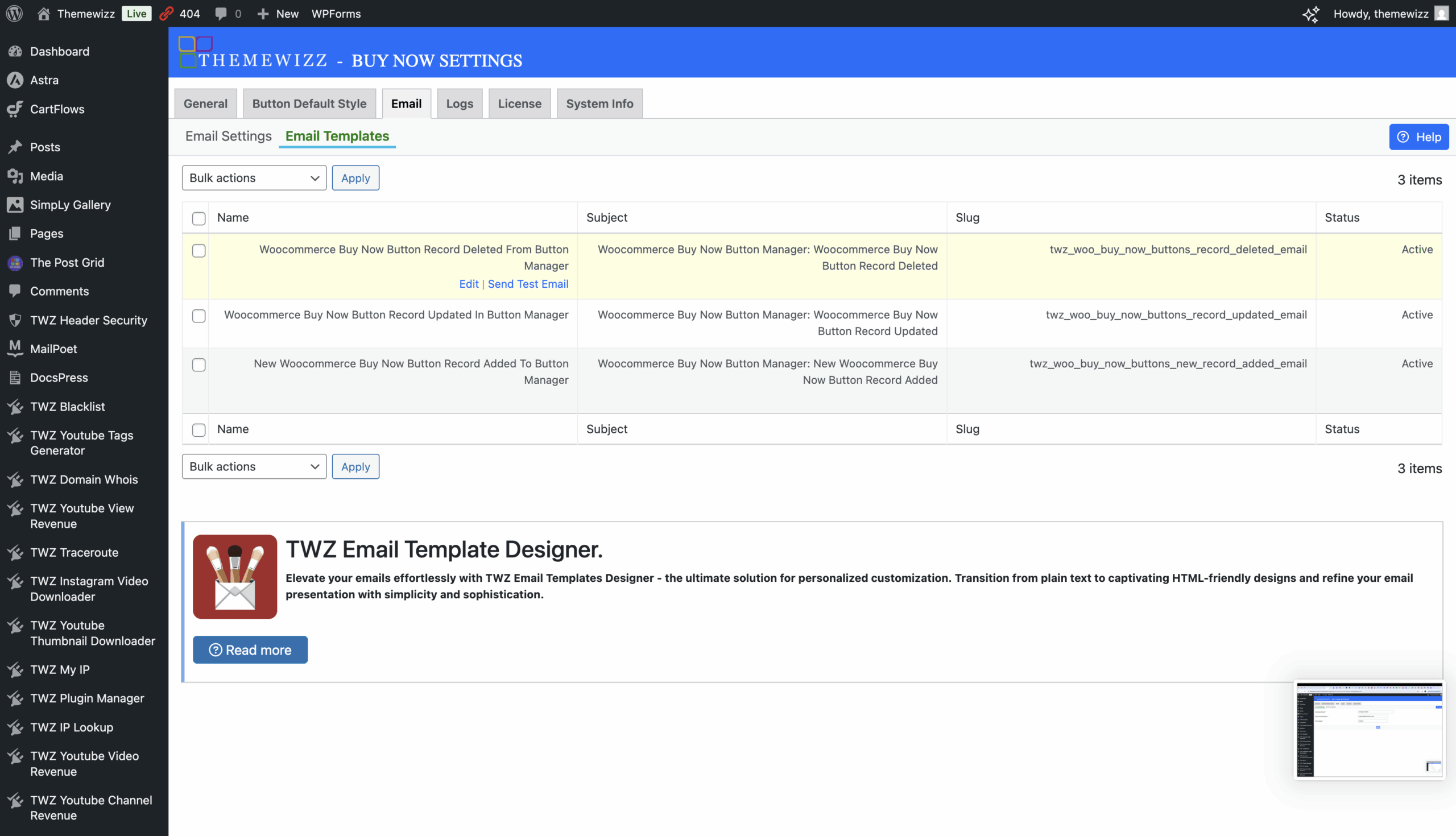
Task: Toggle the select-all checkbox in the table header
Action: coord(198,218)
